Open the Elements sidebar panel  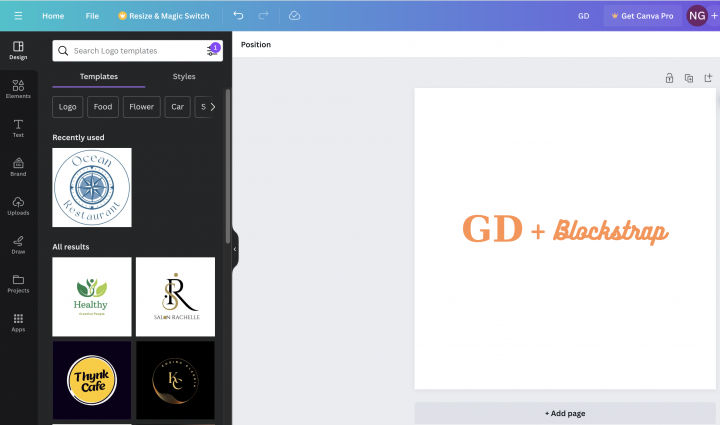pos(18,90)
